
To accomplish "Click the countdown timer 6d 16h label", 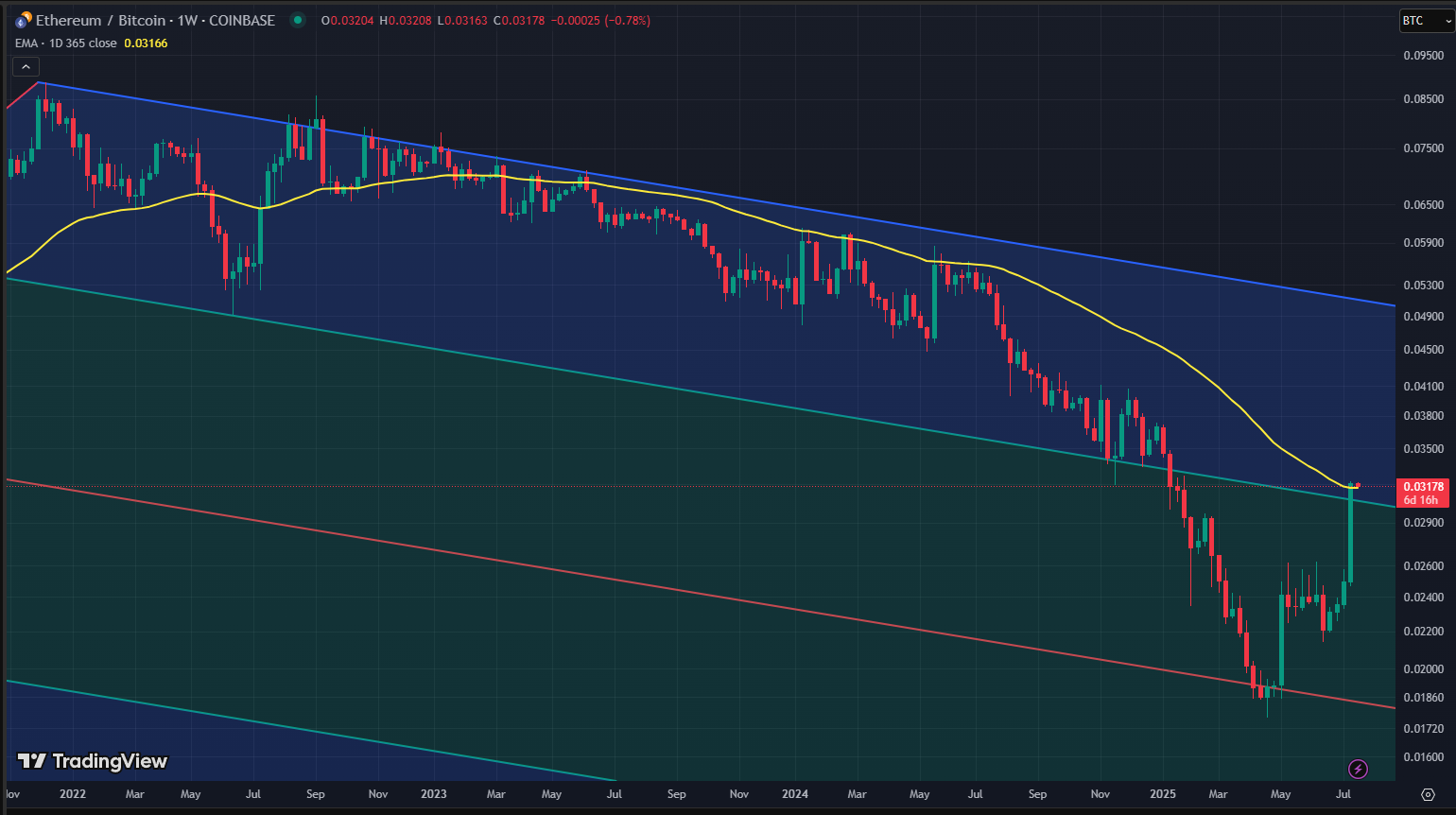I will pyautogui.click(x=1421, y=500).
